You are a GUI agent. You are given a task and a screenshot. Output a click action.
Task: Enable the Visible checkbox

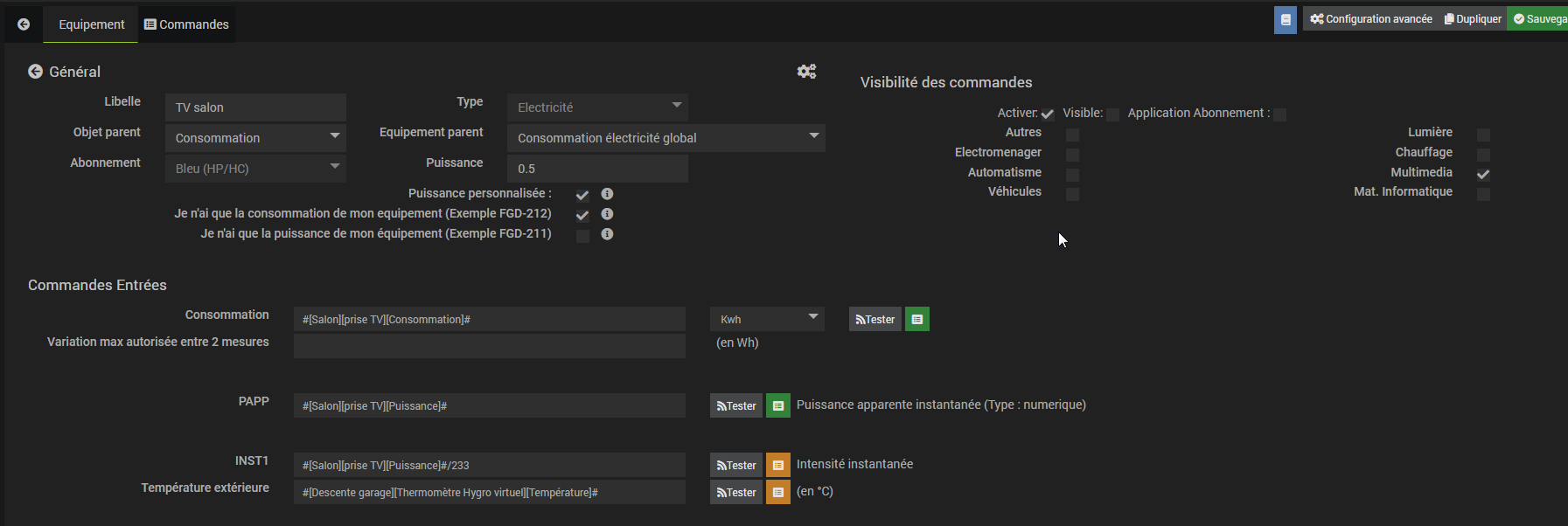1112,114
